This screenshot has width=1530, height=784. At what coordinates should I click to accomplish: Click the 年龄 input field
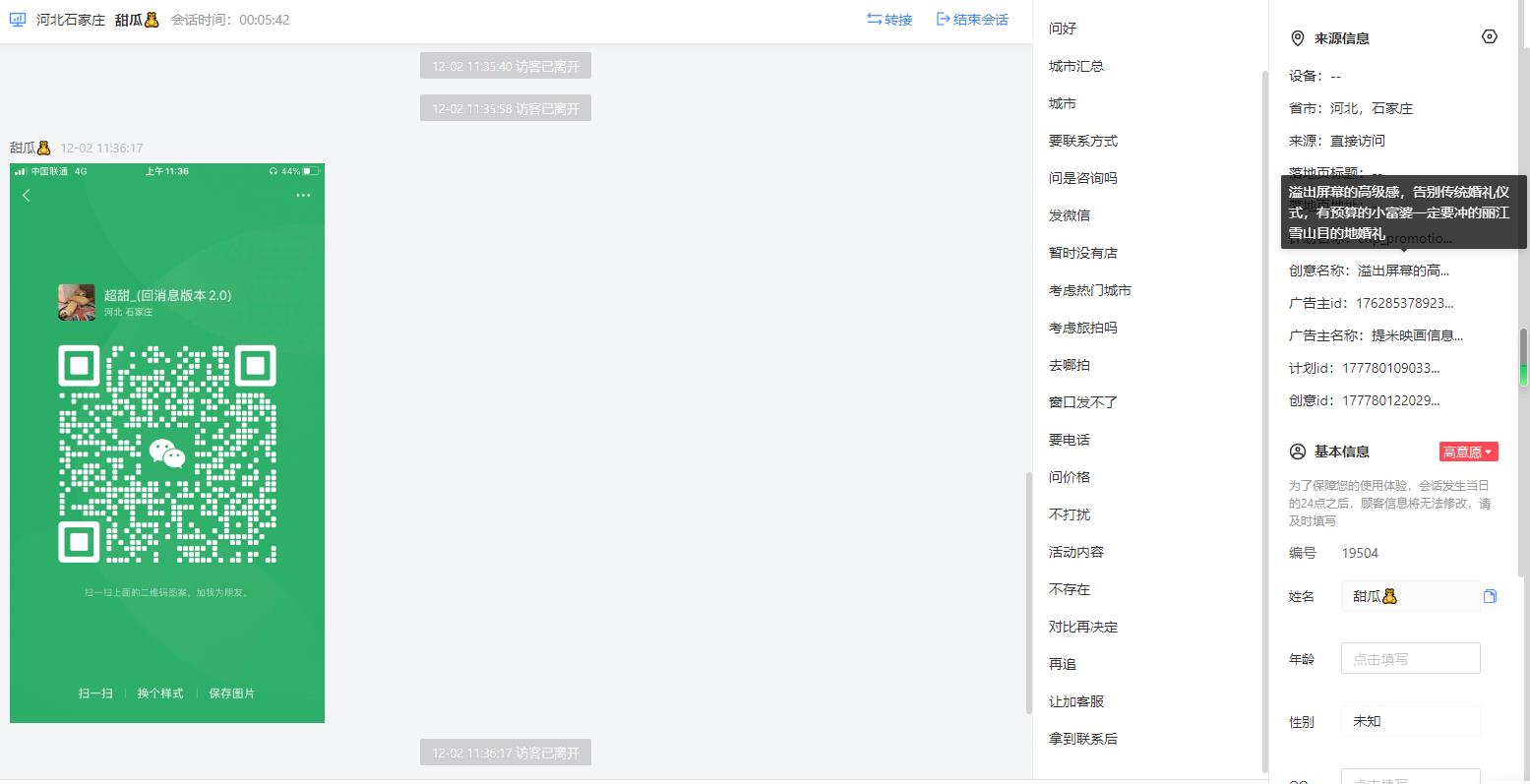coord(1411,659)
